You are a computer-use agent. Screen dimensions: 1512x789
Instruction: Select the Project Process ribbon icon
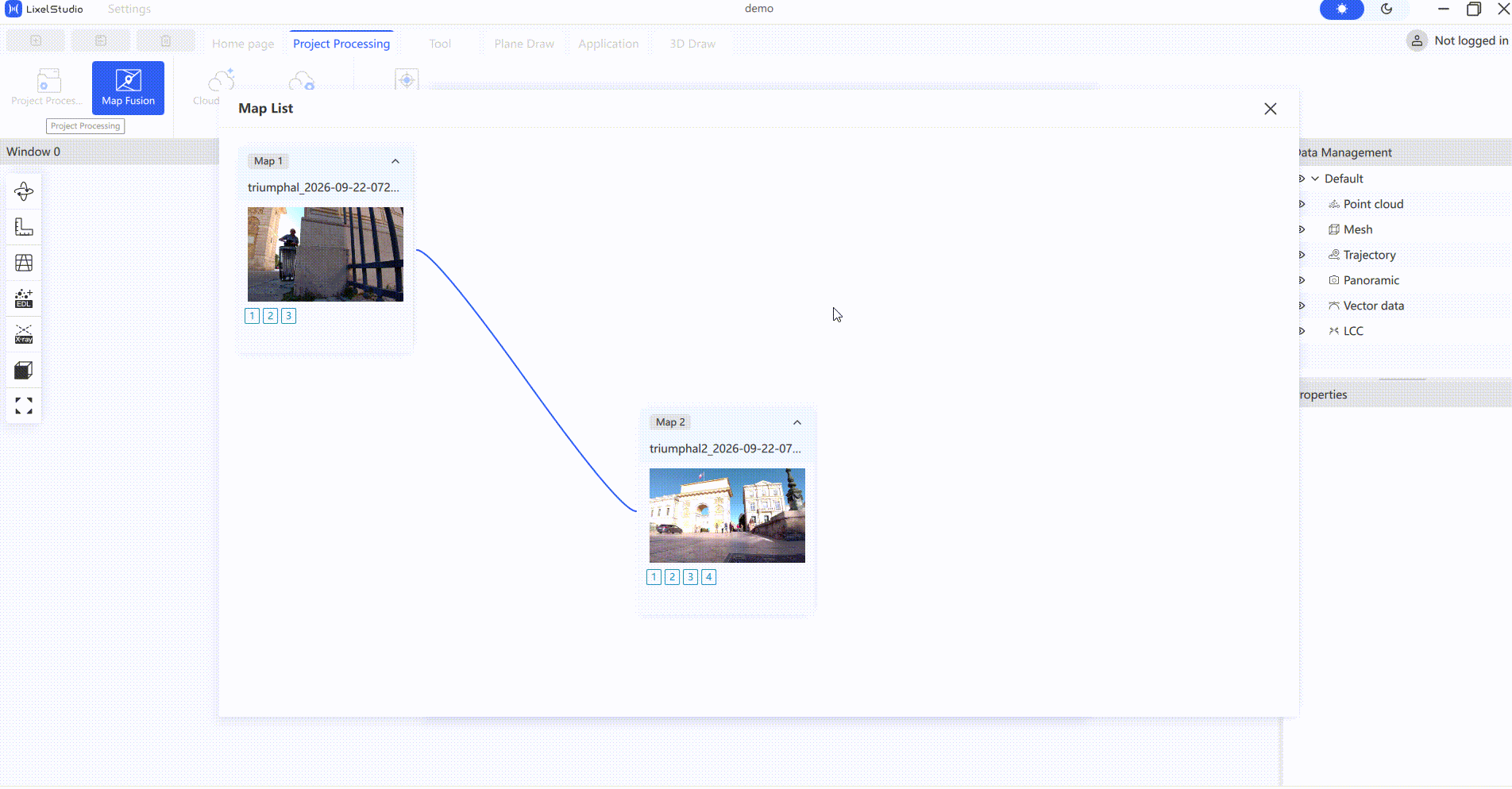pos(48,88)
